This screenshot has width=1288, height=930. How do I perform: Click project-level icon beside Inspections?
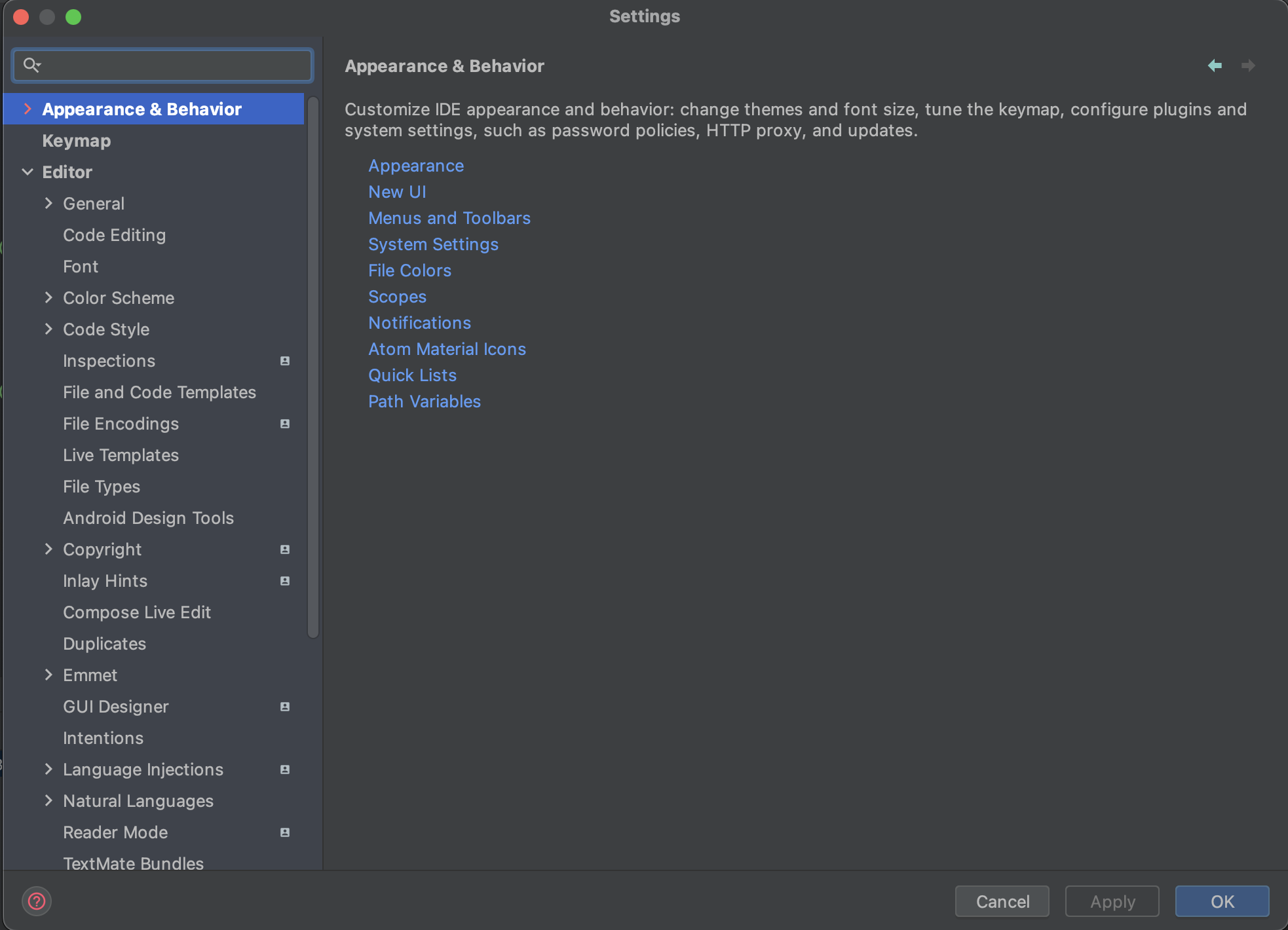click(285, 361)
